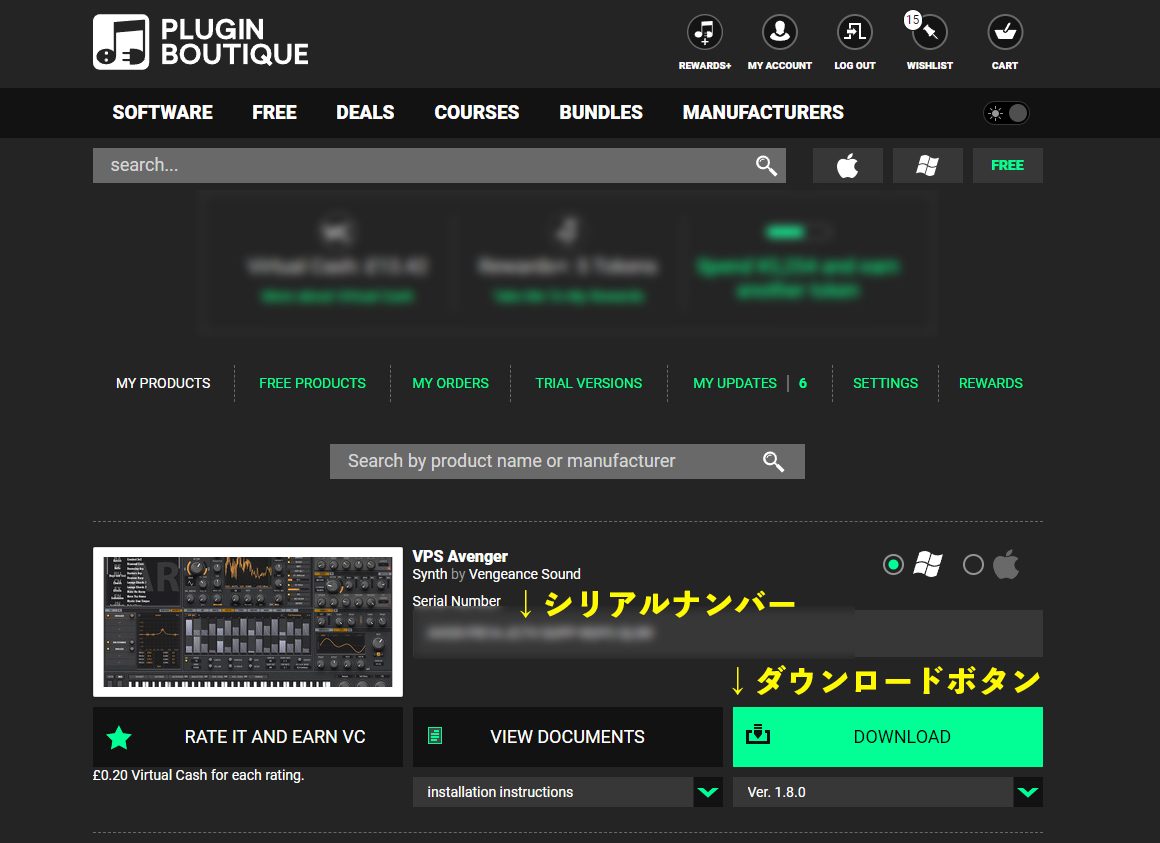Filter by Mac with Apple icon button
This screenshot has width=1160, height=843.
click(848, 166)
